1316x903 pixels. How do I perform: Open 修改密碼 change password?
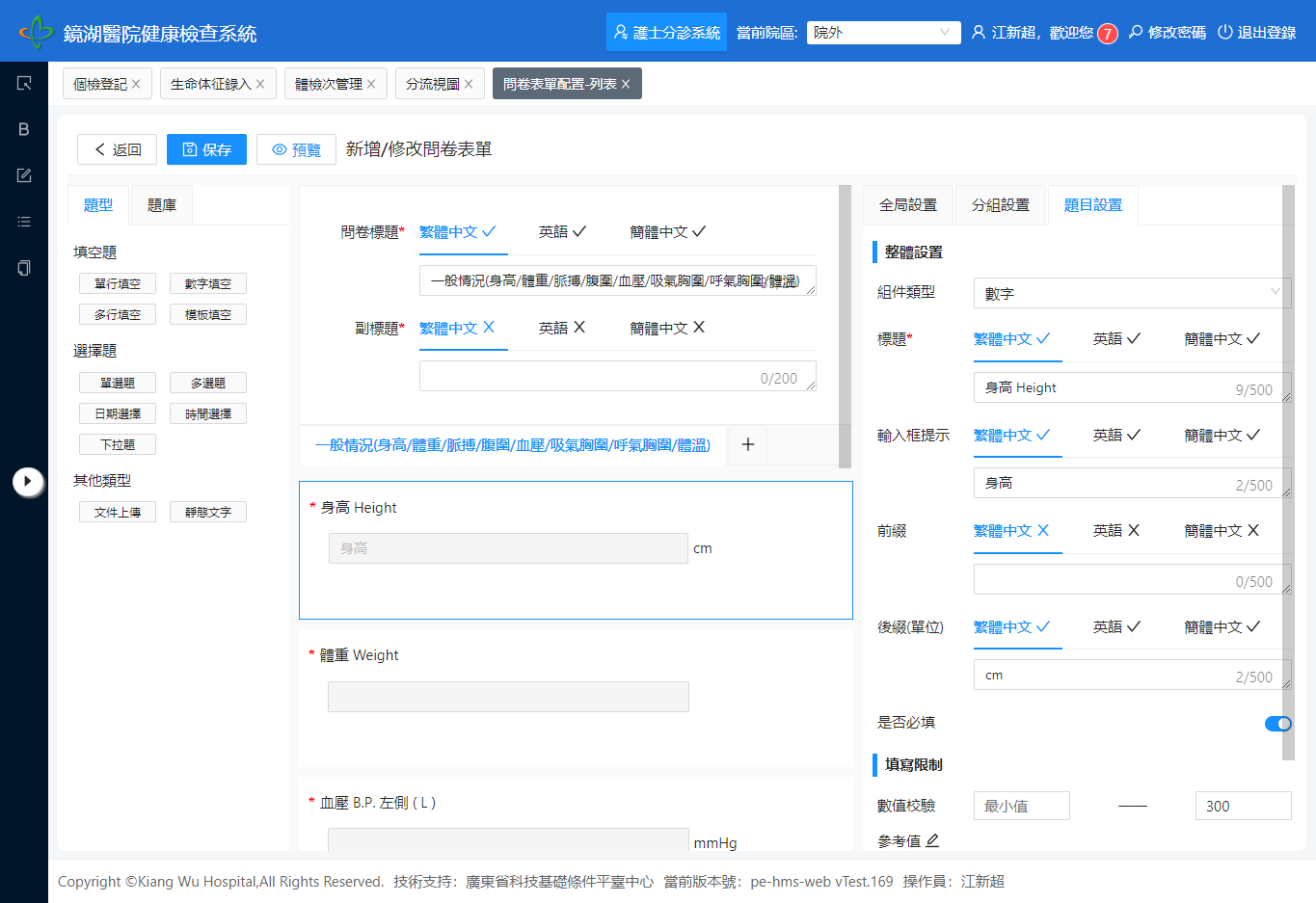[1167, 33]
